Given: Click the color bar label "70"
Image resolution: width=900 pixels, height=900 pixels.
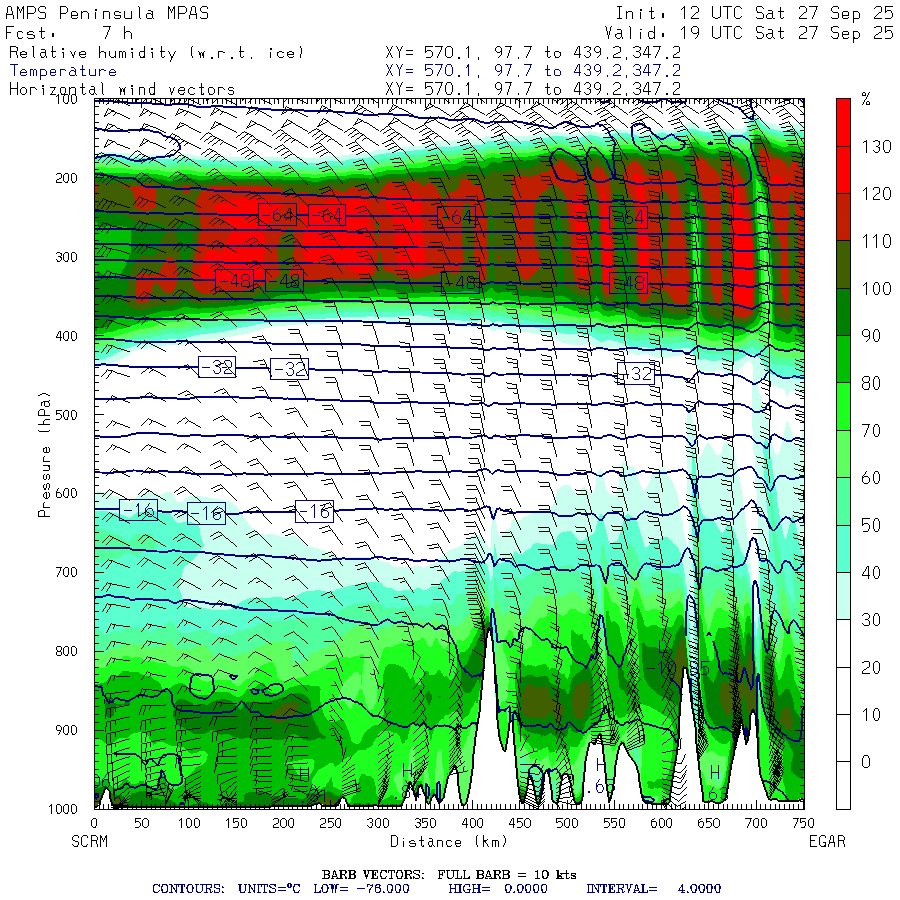Looking at the screenshot, I should (871, 430).
